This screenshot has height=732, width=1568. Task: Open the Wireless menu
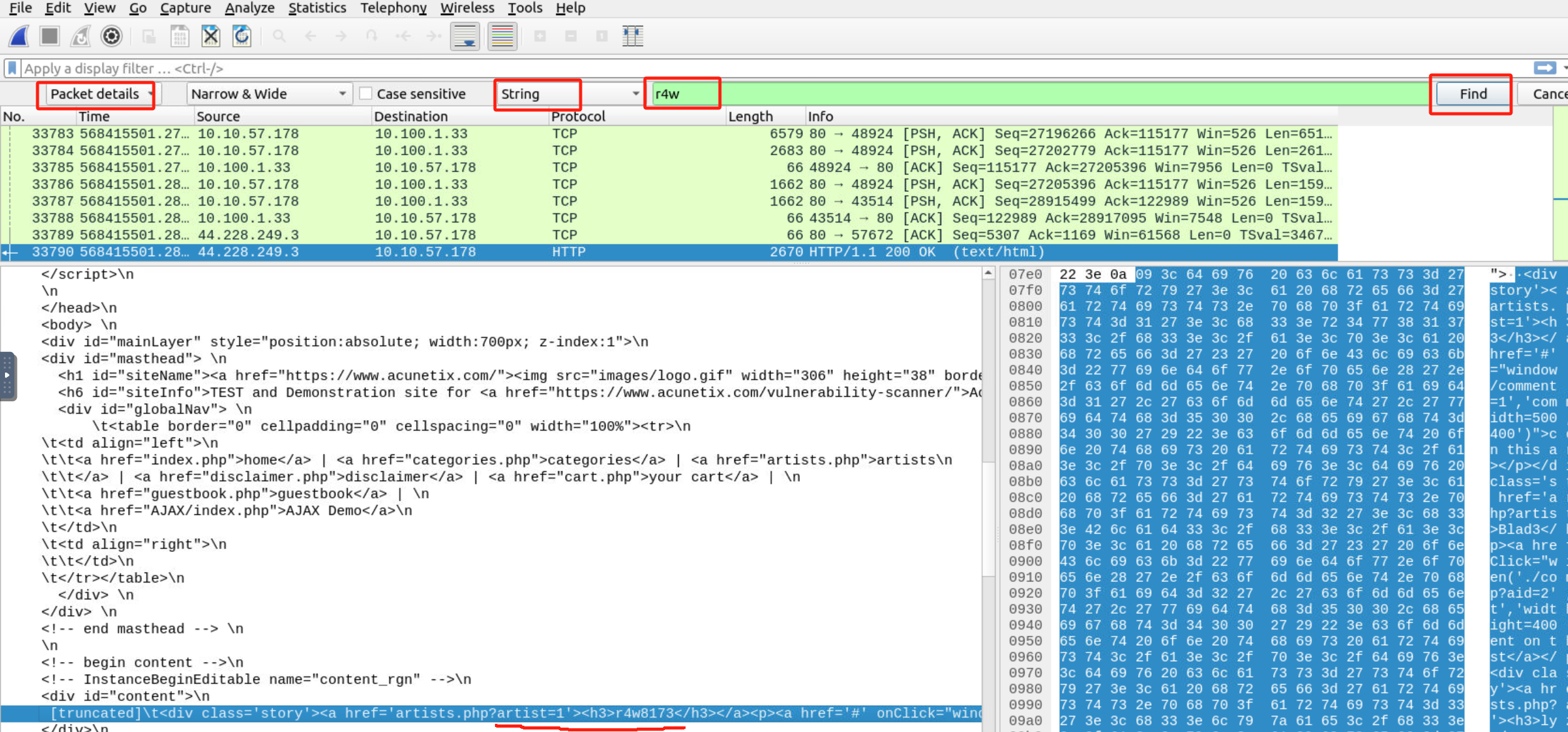(x=467, y=8)
